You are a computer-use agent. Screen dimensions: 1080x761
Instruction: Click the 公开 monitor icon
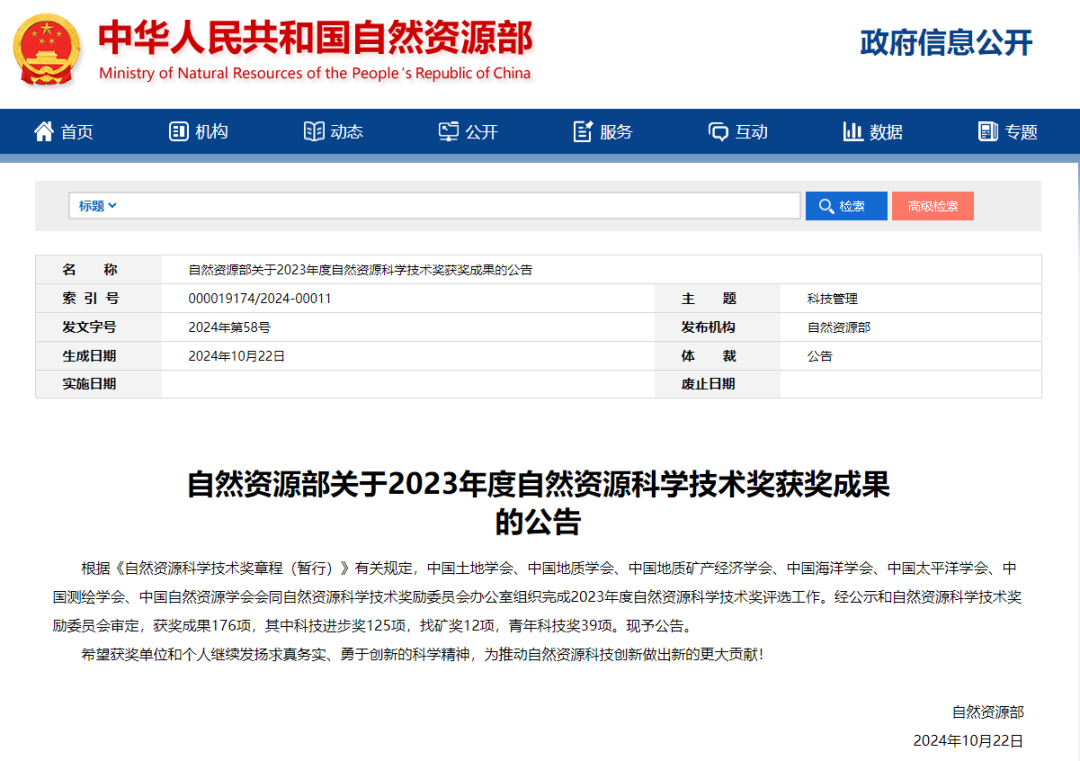tap(449, 131)
